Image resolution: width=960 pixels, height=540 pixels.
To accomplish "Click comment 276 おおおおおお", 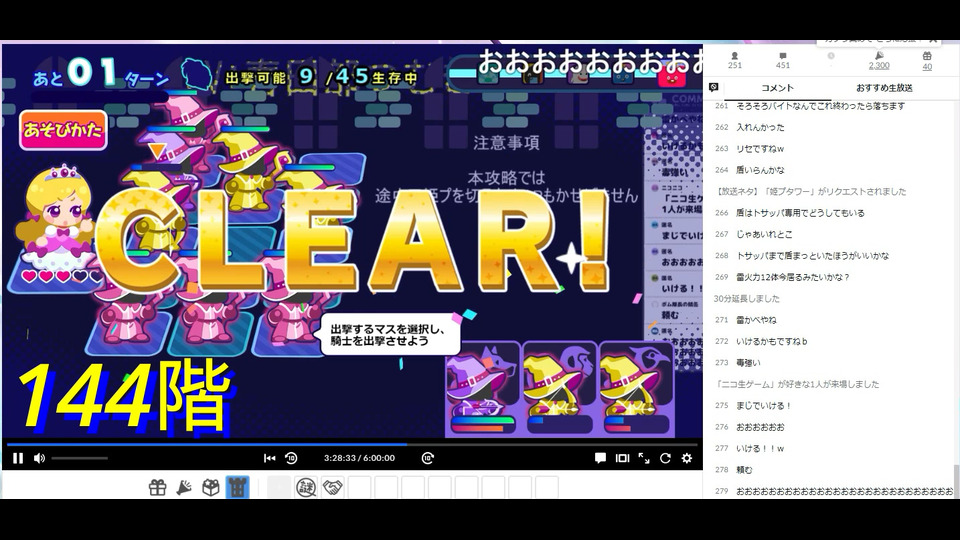I will pos(760,427).
